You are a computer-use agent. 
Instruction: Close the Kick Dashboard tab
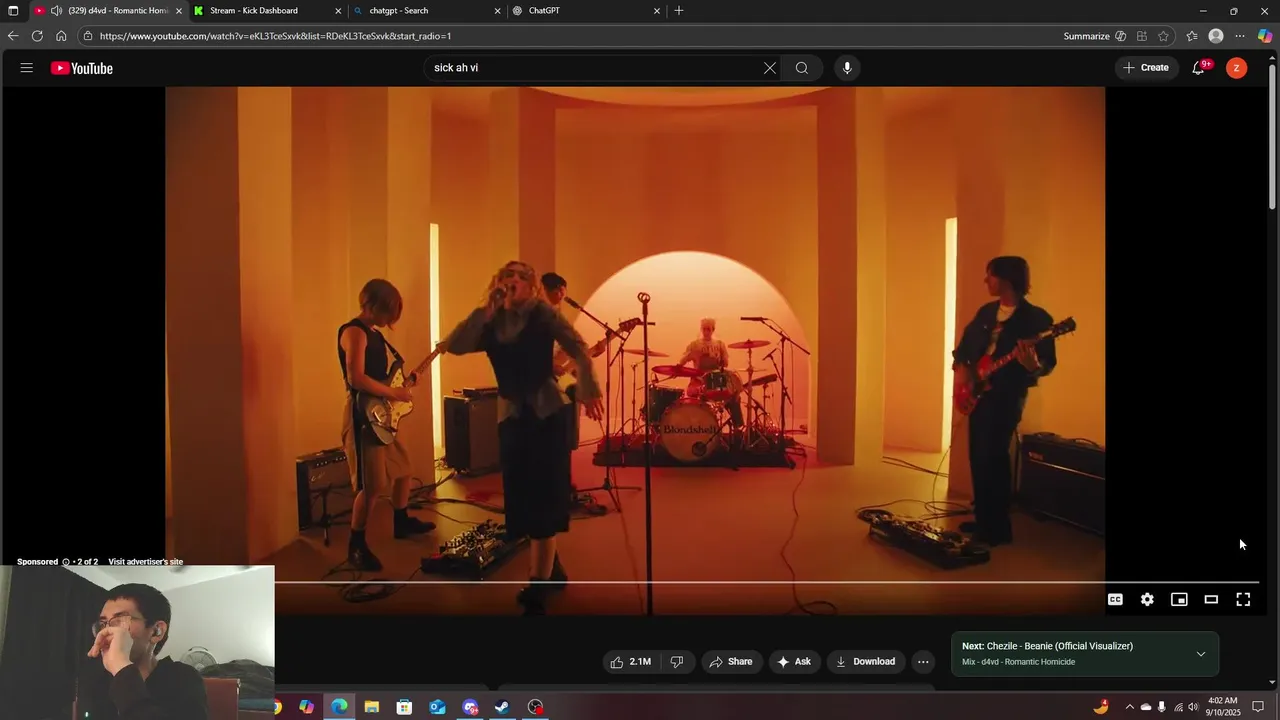click(338, 11)
